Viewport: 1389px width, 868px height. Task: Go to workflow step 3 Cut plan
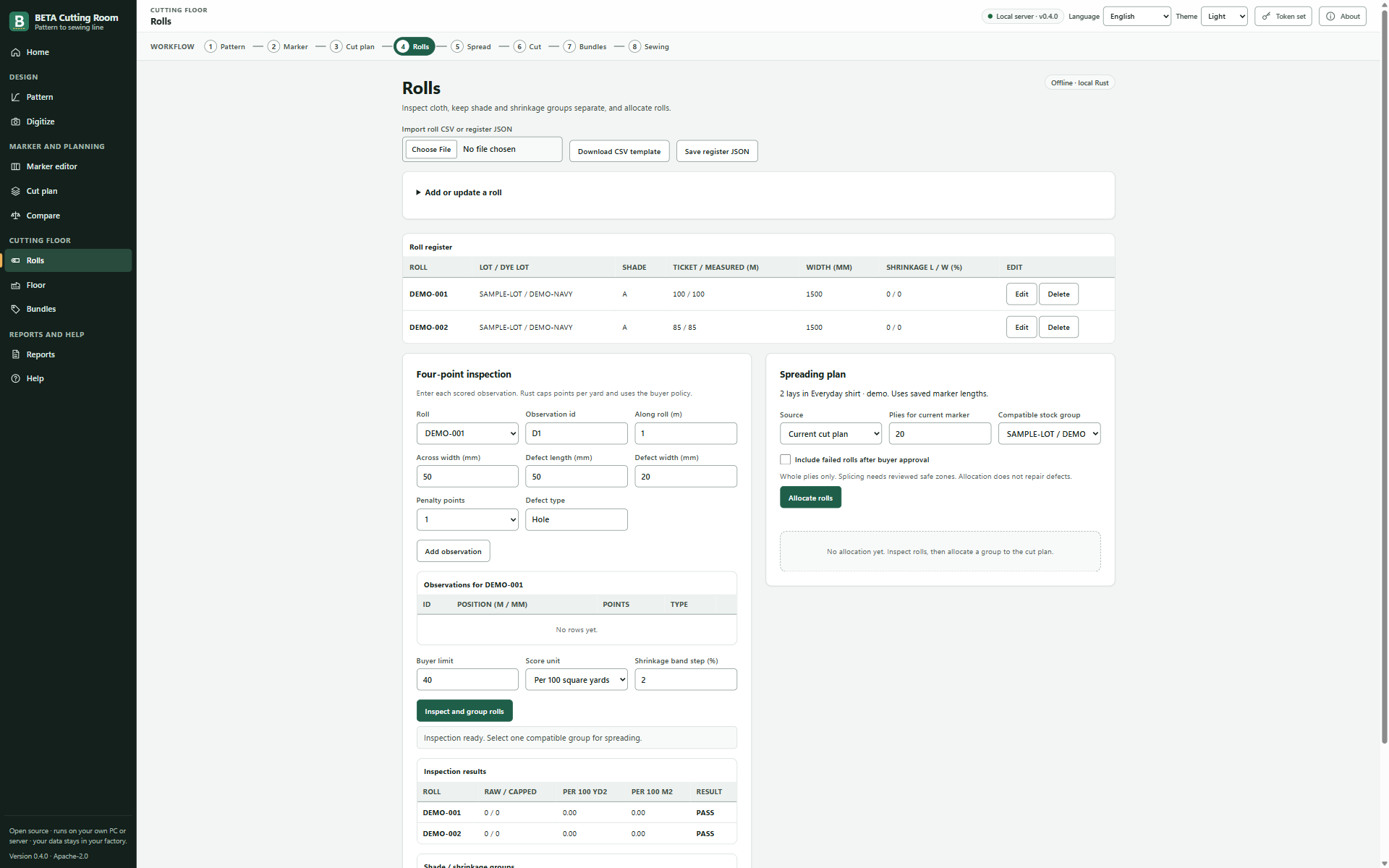tap(352, 46)
